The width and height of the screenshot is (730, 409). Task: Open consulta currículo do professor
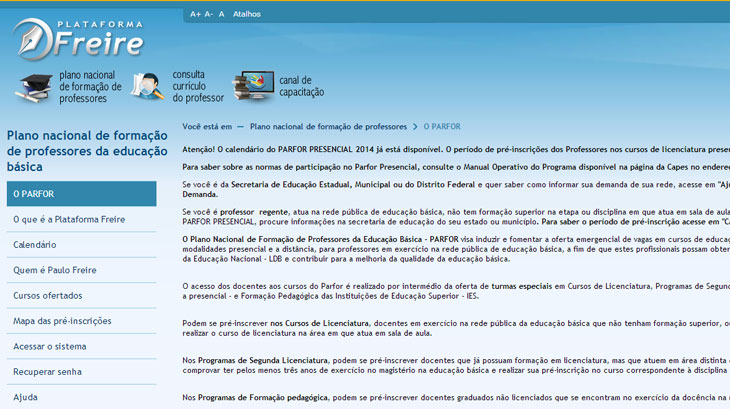[x=198, y=86]
